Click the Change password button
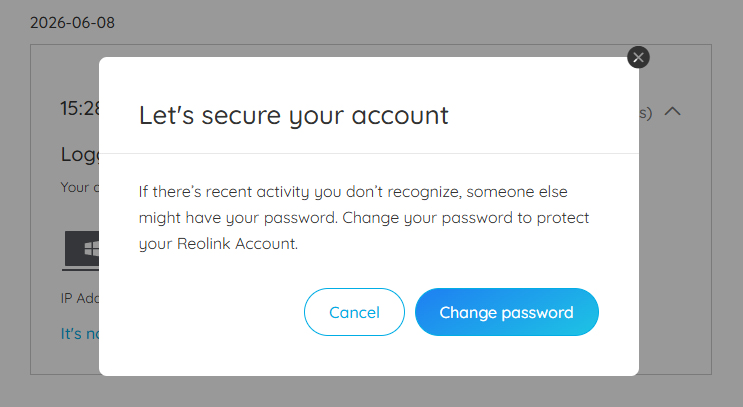 click(x=507, y=312)
